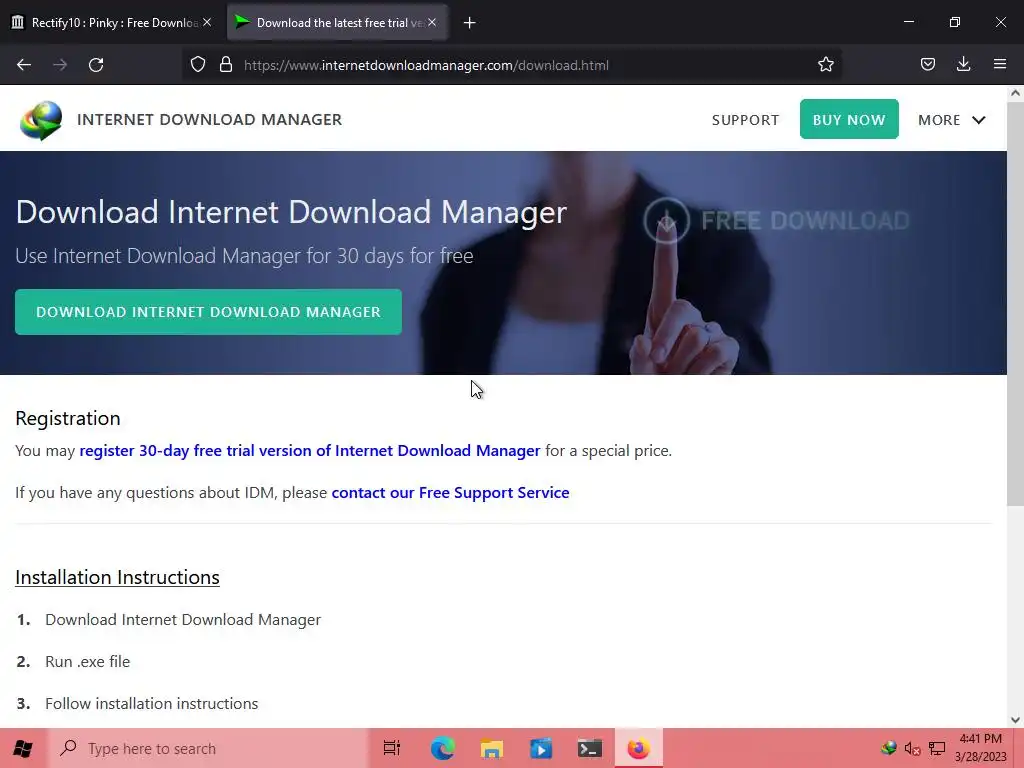
Task: Expand the MORE dropdown menu
Action: point(952,120)
